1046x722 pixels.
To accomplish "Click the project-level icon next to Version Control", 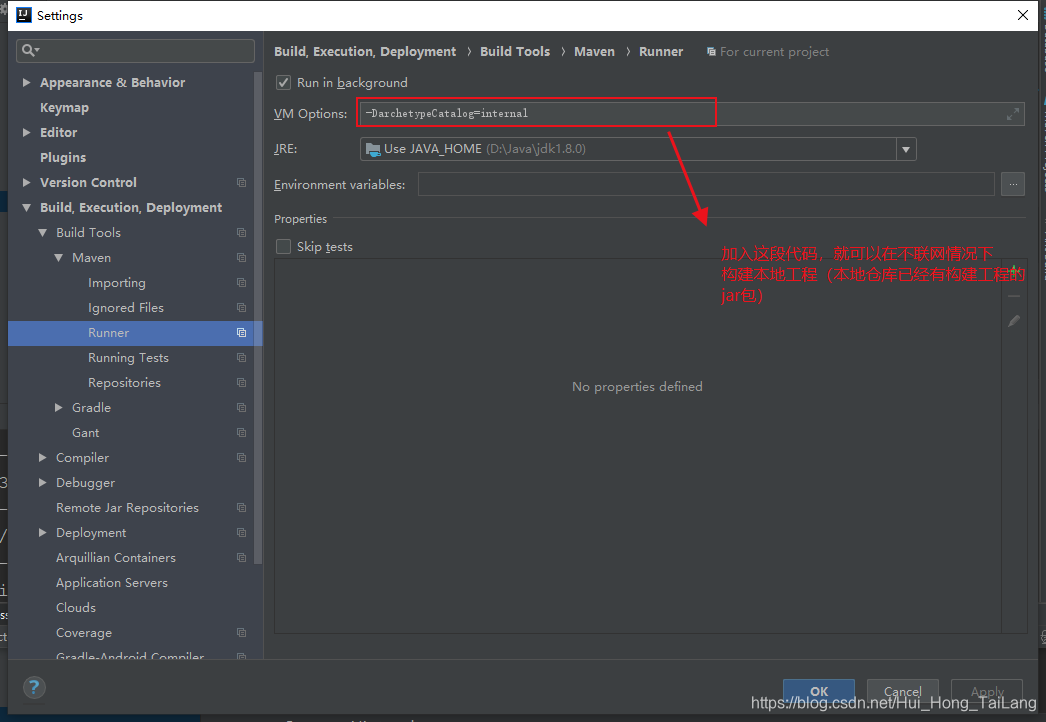I will [241, 182].
